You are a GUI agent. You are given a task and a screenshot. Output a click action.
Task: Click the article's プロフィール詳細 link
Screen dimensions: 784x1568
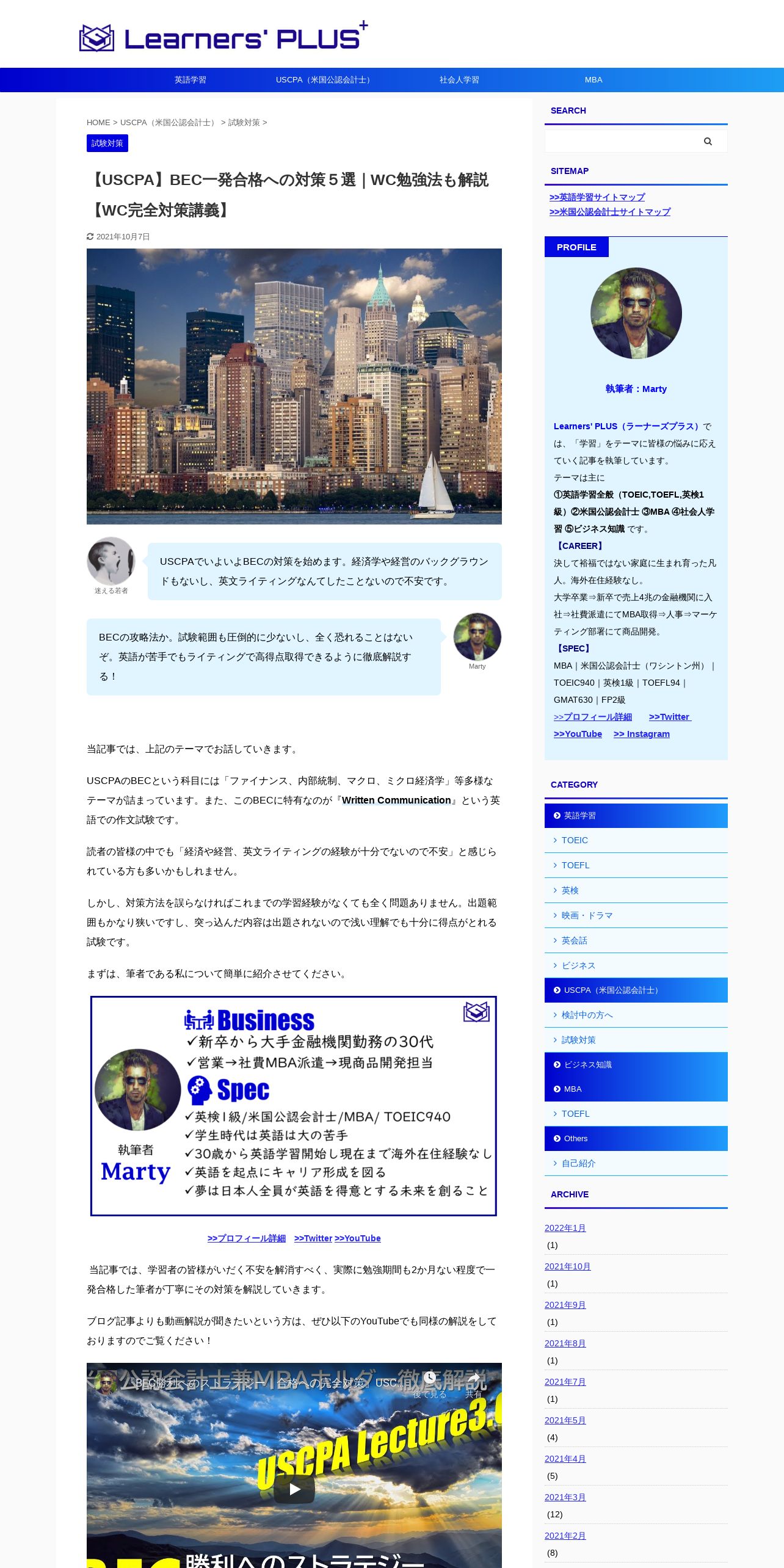tap(247, 1238)
